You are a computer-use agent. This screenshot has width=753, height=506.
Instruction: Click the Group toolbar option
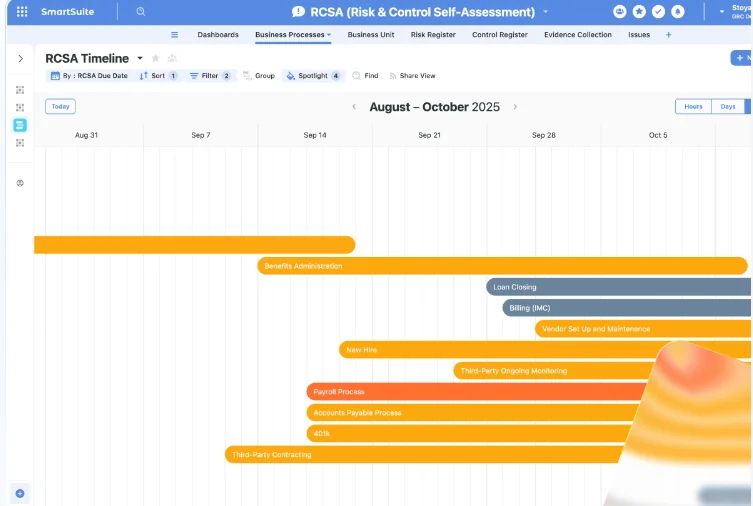pos(259,76)
